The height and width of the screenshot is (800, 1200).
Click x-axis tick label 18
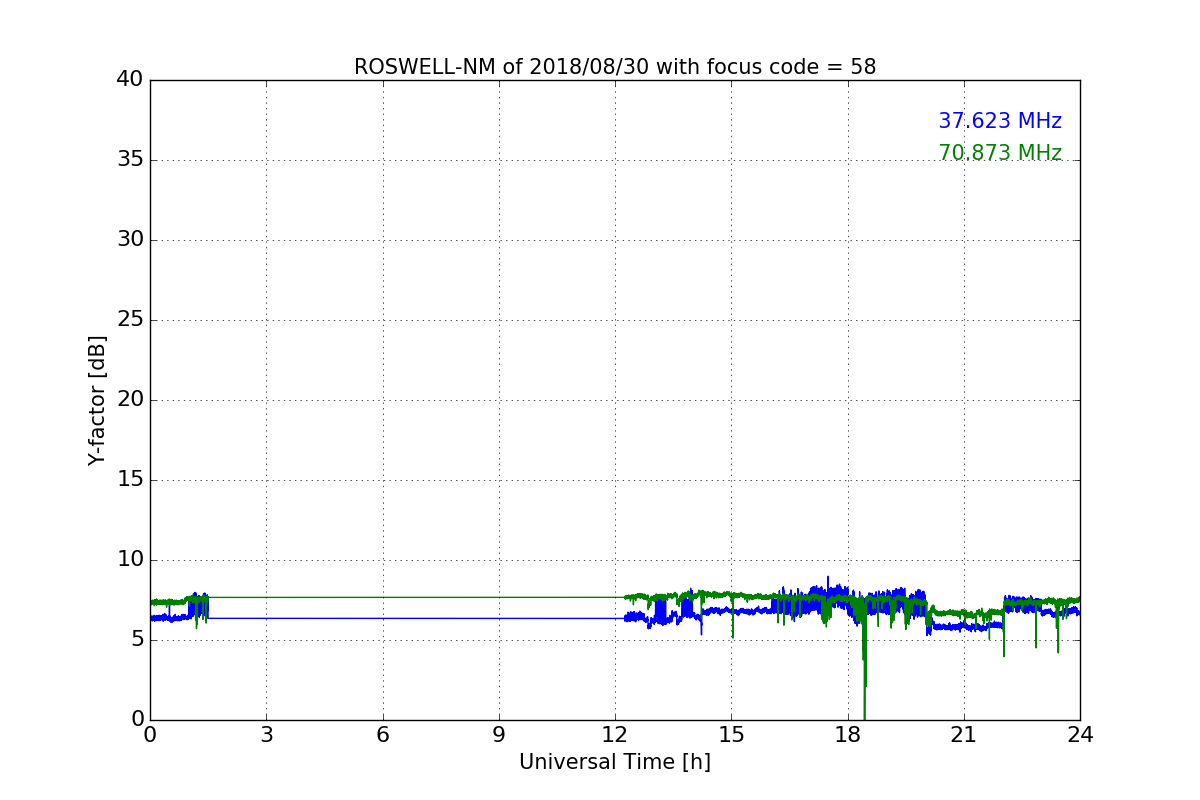click(x=848, y=735)
